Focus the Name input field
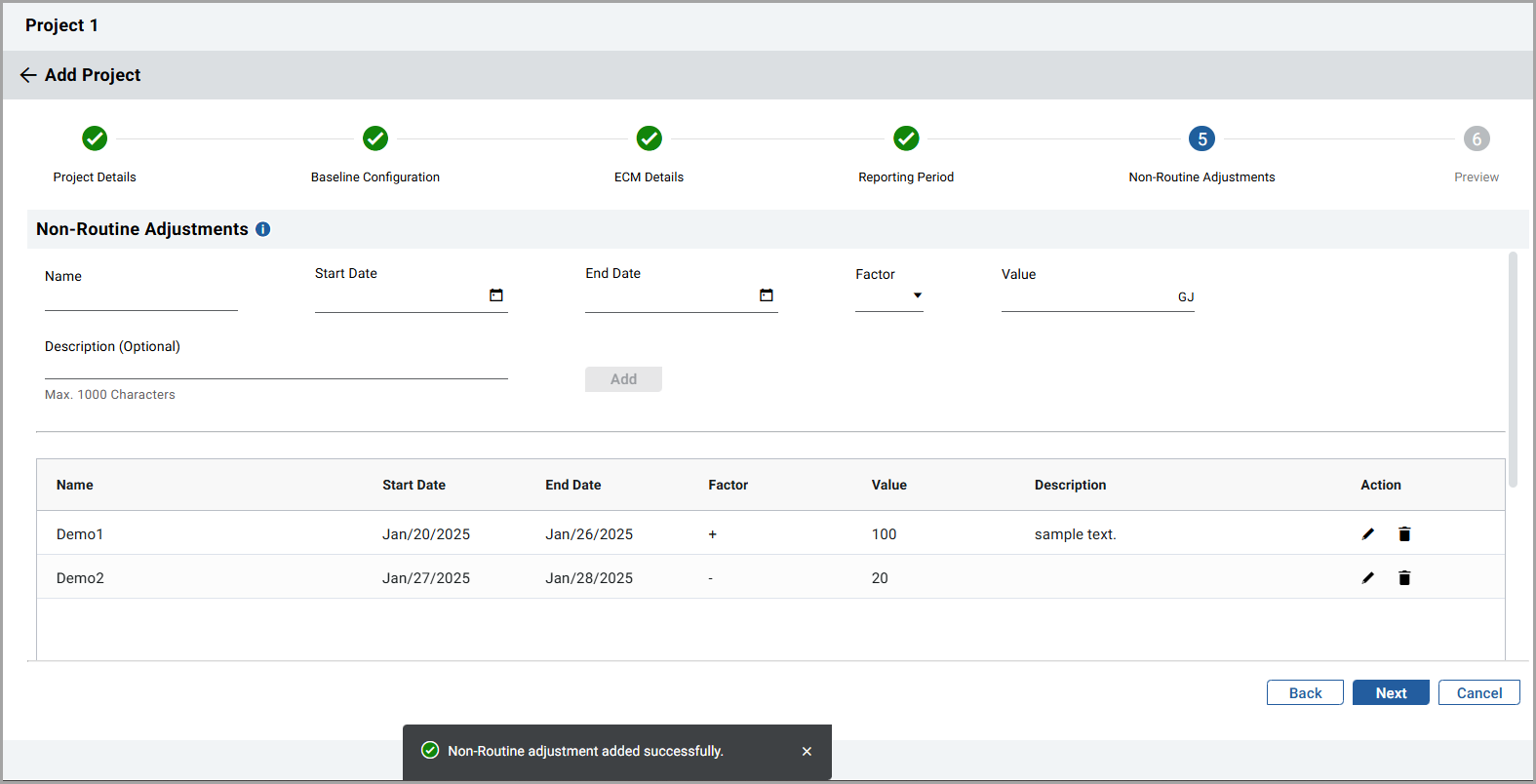This screenshot has width=1536, height=784. pyautogui.click(x=141, y=298)
